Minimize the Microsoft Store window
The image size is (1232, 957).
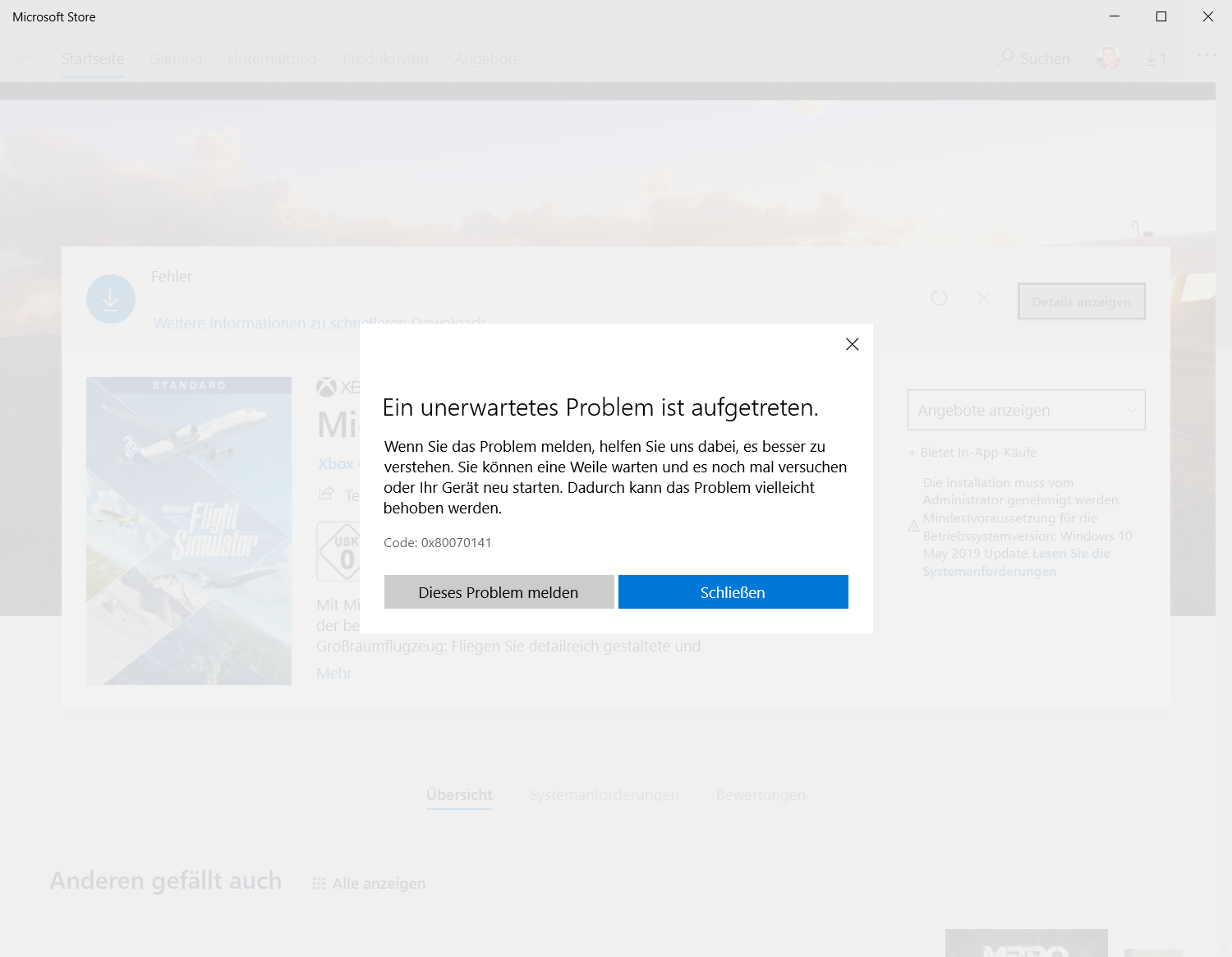[x=1115, y=16]
